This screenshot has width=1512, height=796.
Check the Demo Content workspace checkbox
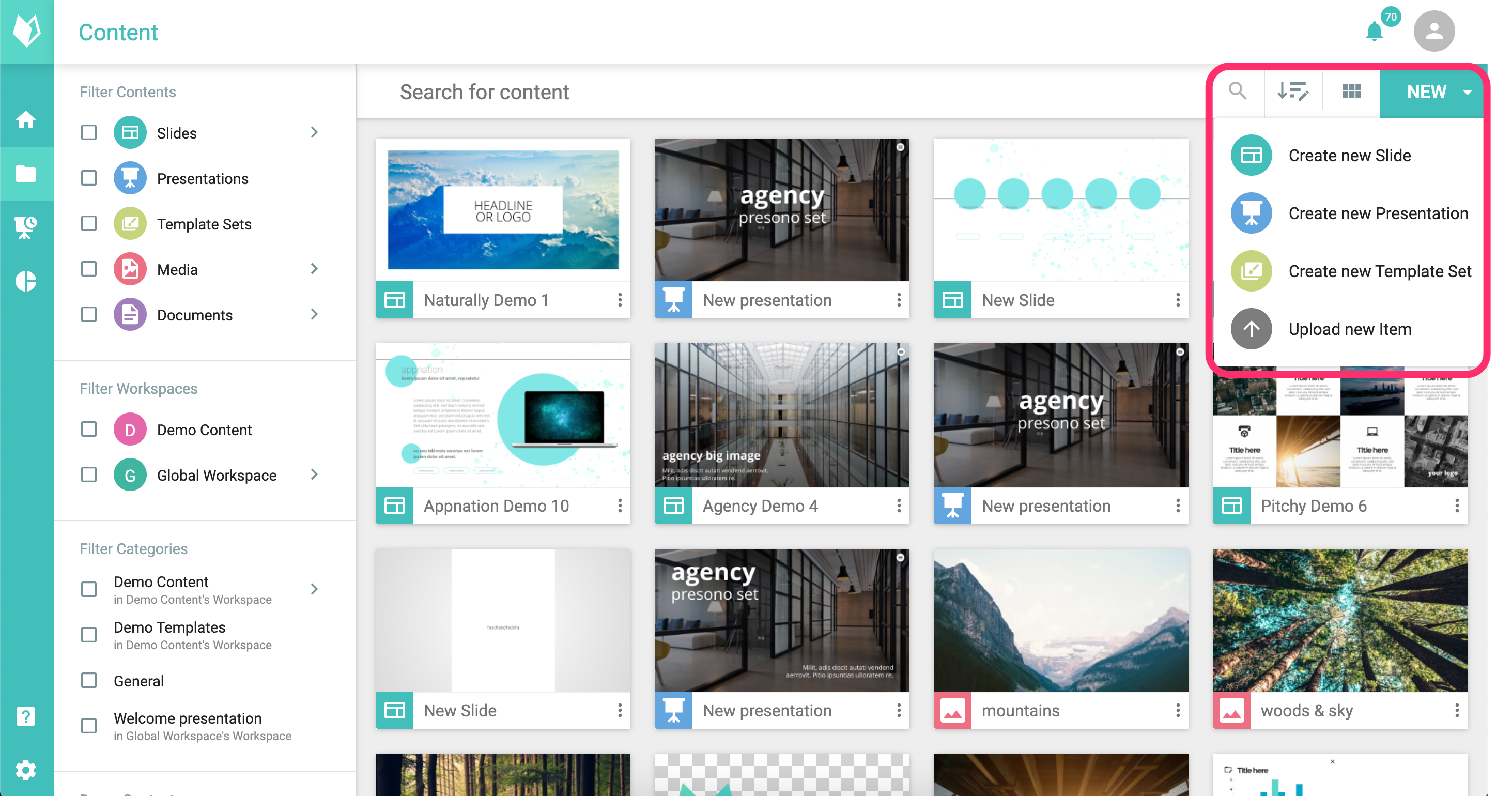coord(89,429)
